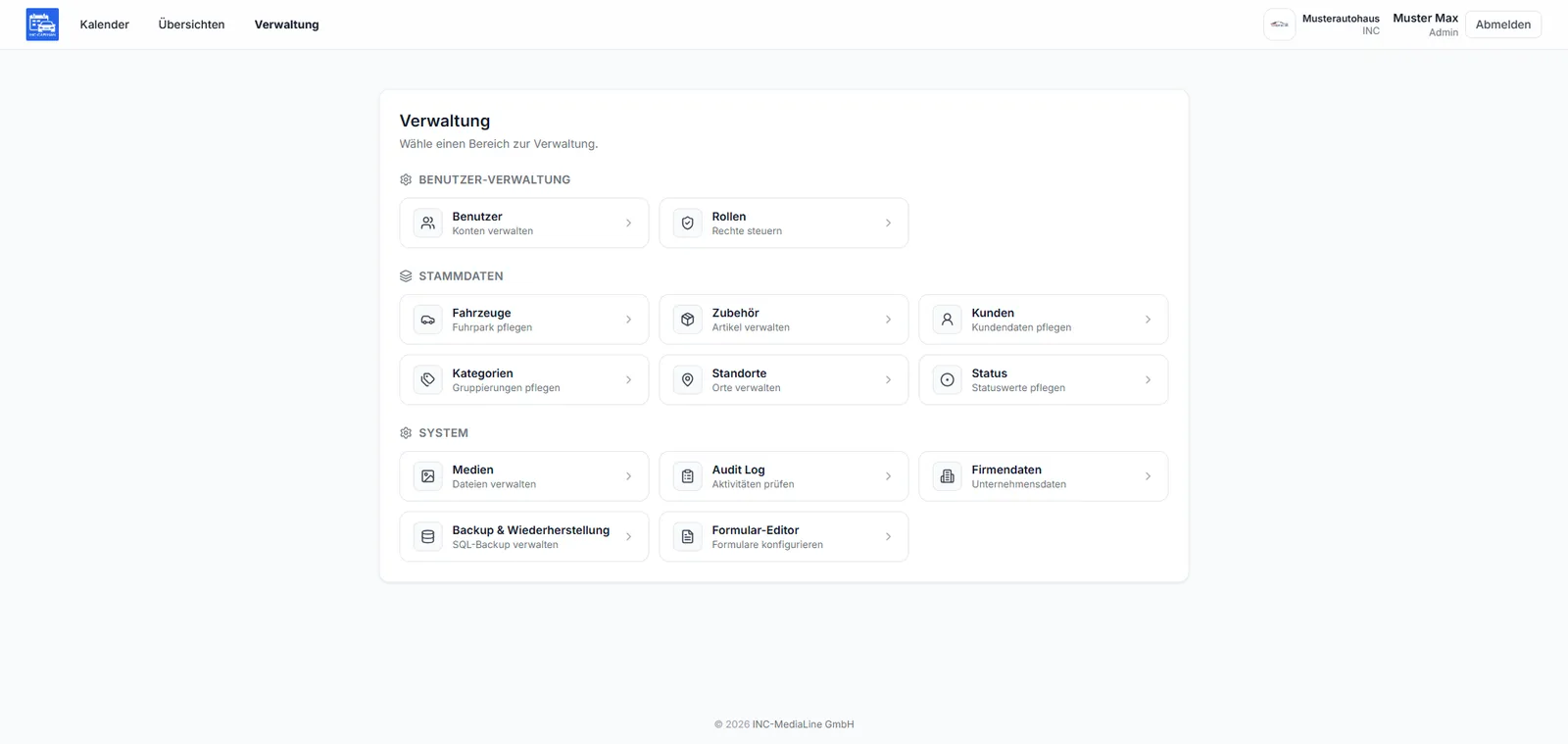The width and height of the screenshot is (1568, 744).
Task: Click the "Gruppierungen pflegen" subtitle text
Action: pos(507,388)
